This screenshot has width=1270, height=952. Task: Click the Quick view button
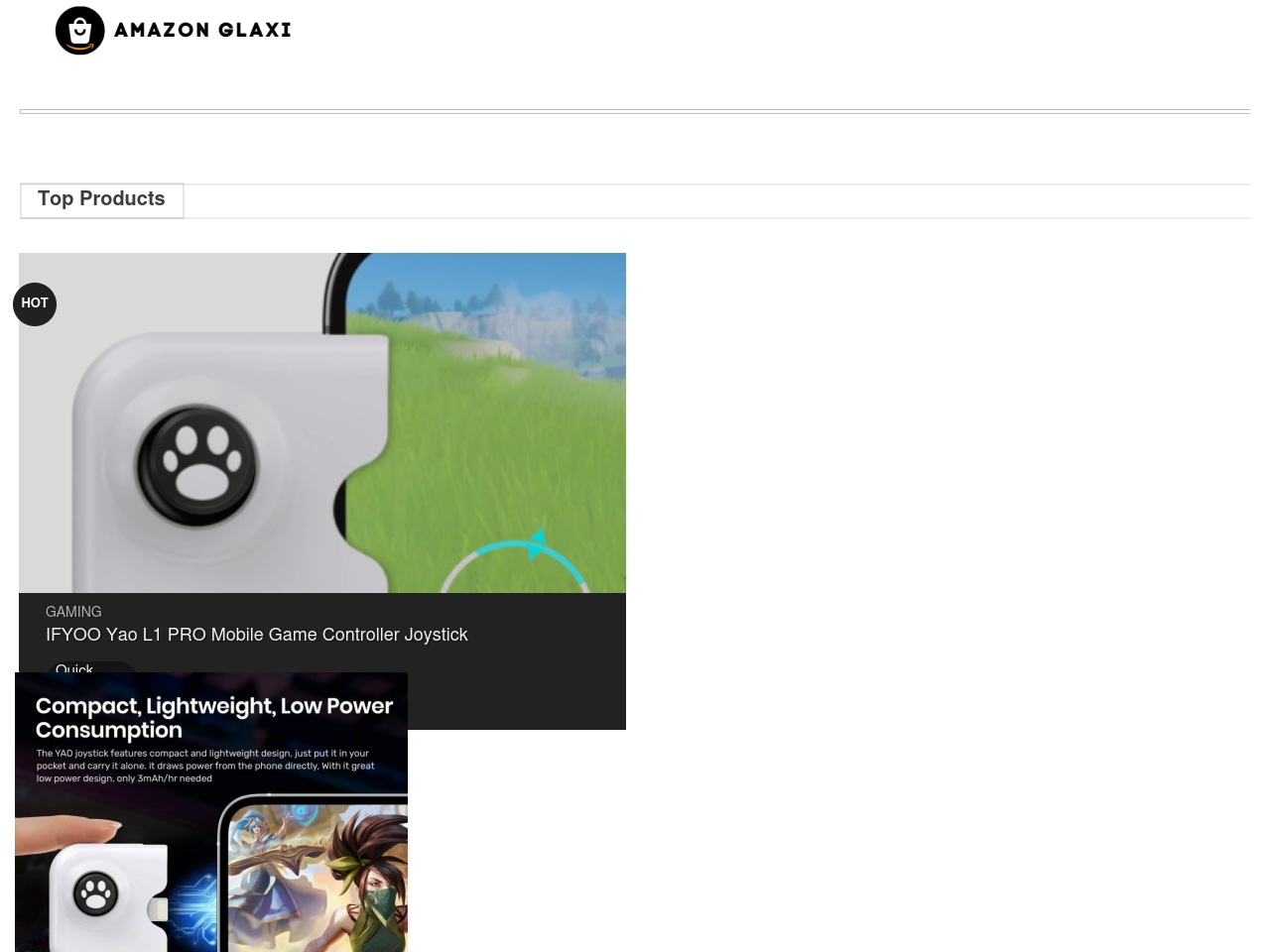91,667
